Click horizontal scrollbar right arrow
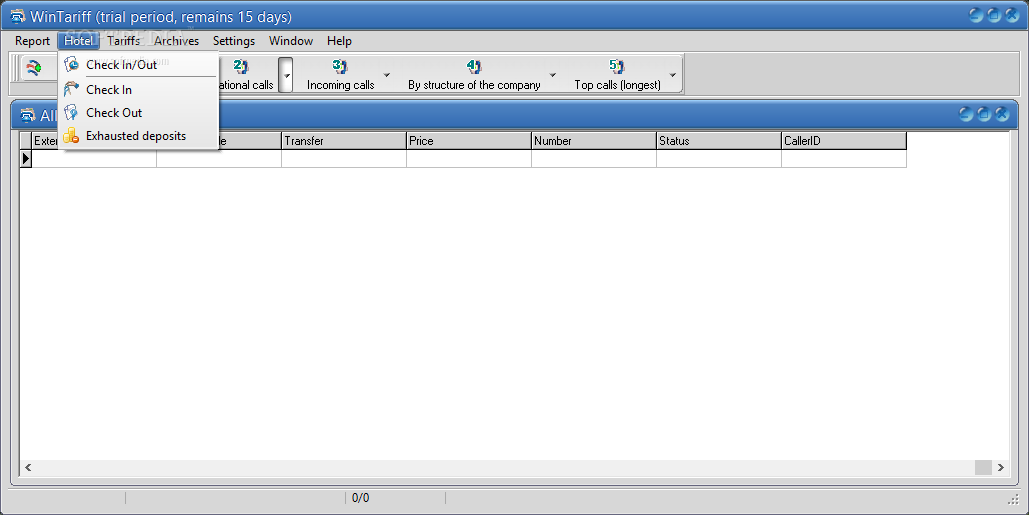This screenshot has width=1029, height=515. [x=1001, y=467]
